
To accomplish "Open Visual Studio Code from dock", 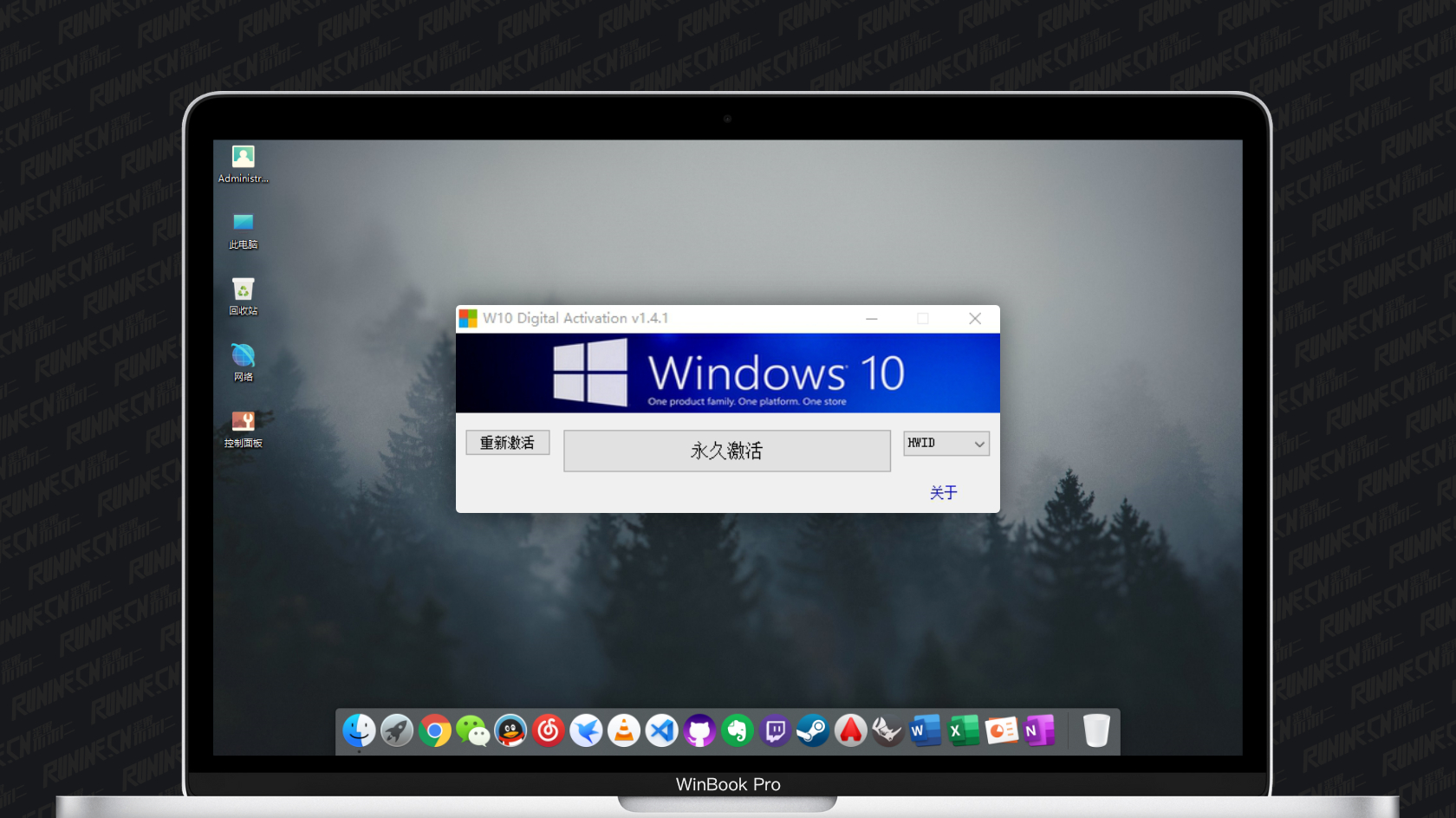I will (x=662, y=730).
